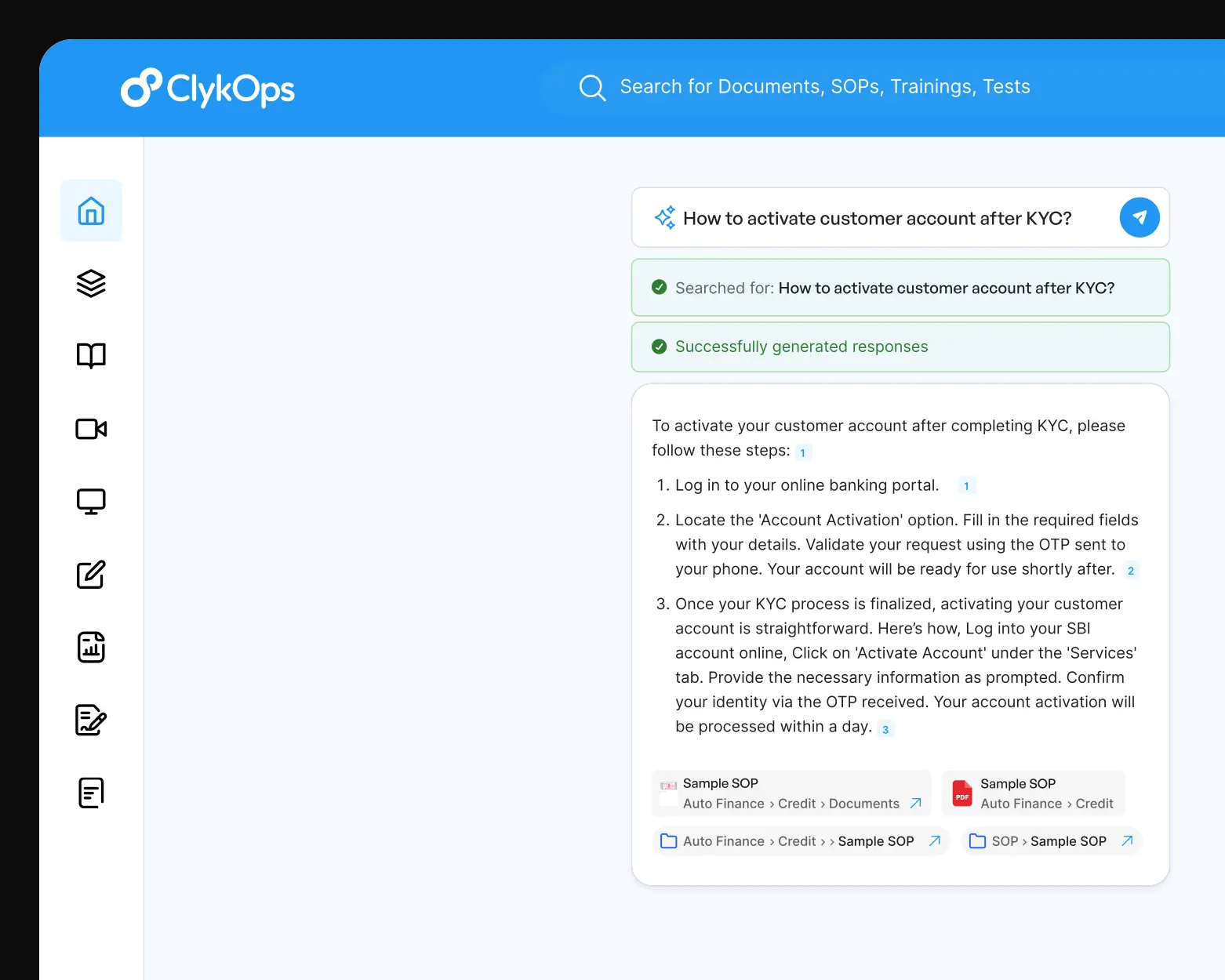Open the checklist with pen sidebar icon

click(x=91, y=720)
